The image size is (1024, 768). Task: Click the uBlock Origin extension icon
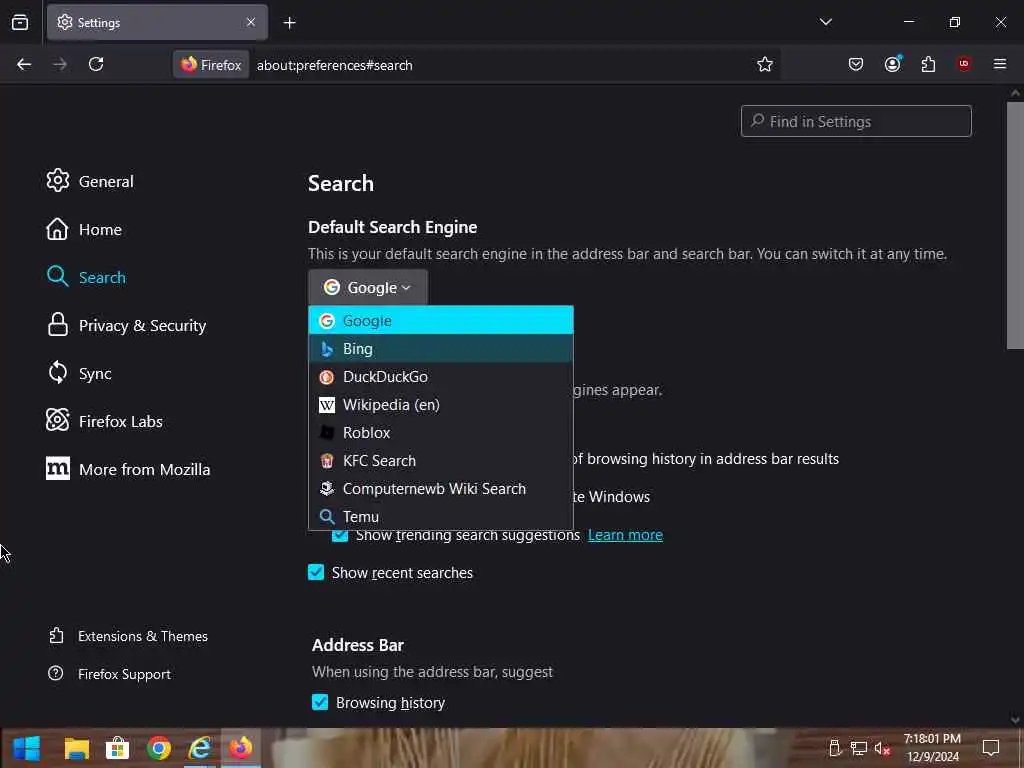[964, 64]
